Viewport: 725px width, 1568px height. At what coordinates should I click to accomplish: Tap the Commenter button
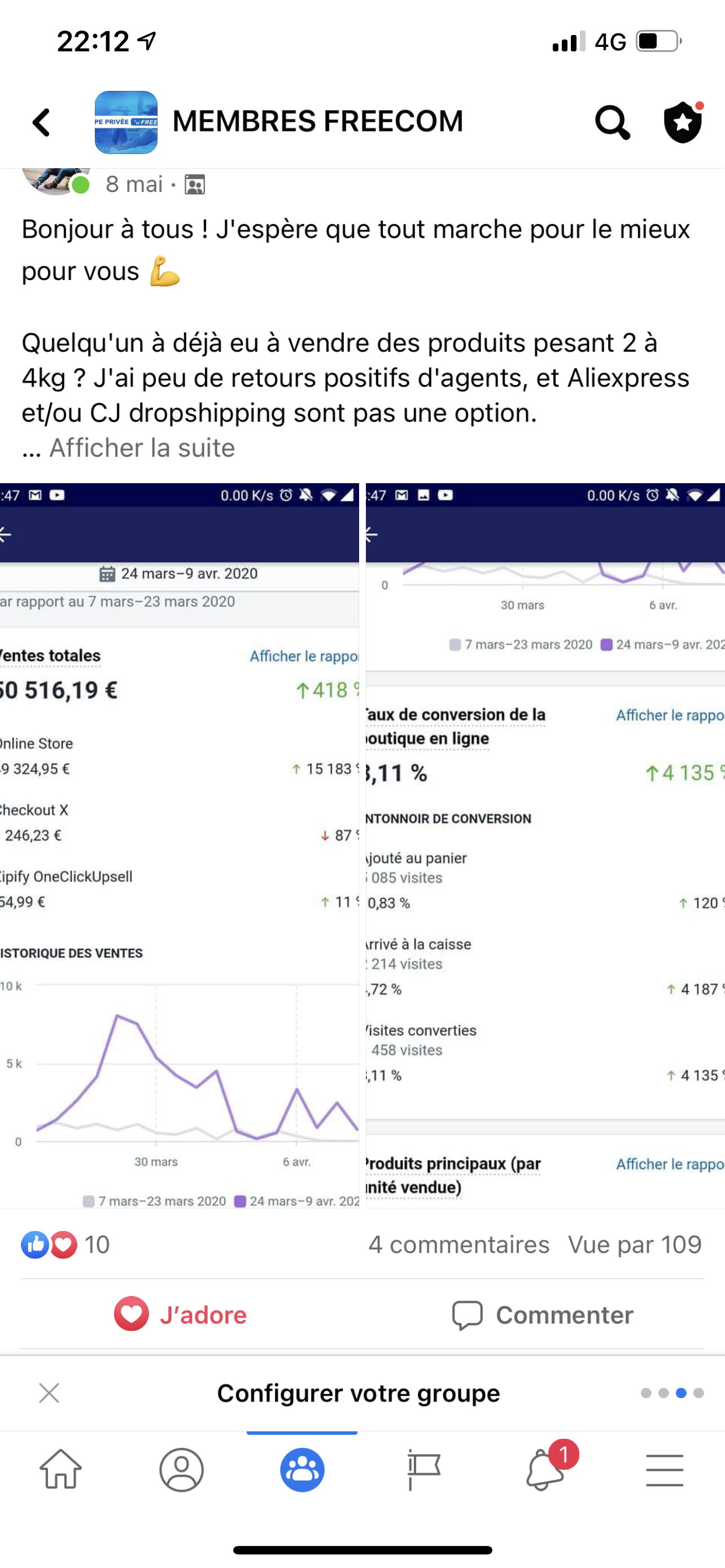[543, 1315]
